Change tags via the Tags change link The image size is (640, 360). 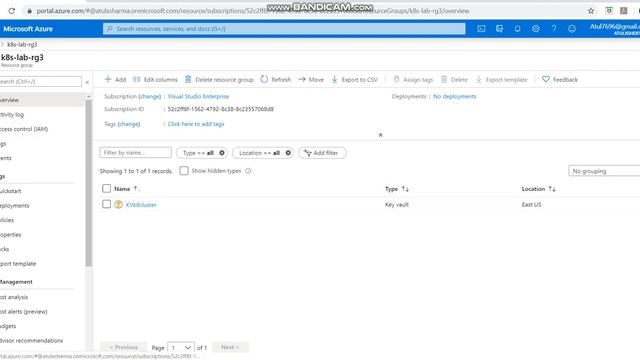(x=129, y=124)
